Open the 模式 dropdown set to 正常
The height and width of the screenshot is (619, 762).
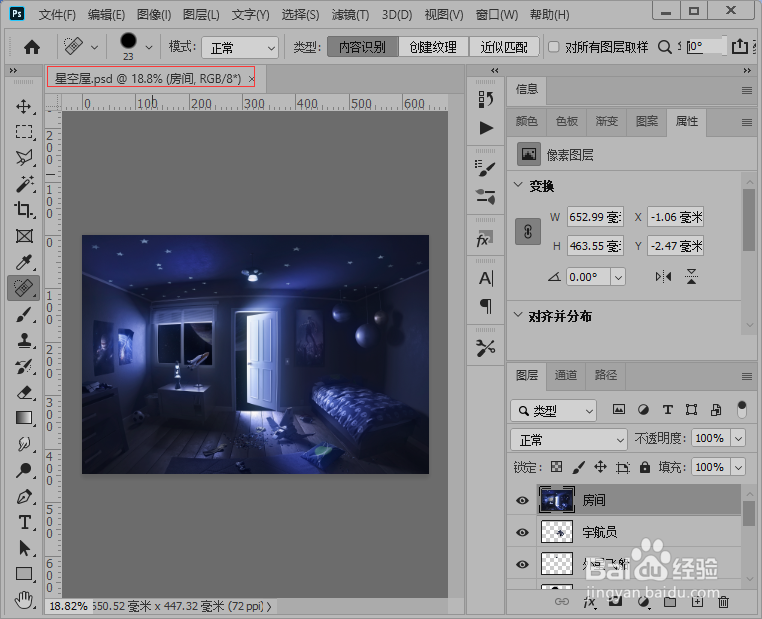click(x=240, y=48)
